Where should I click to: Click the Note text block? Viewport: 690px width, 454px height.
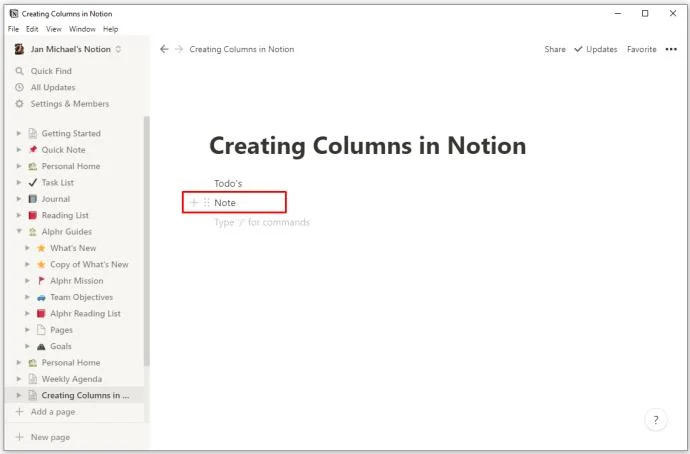225,203
